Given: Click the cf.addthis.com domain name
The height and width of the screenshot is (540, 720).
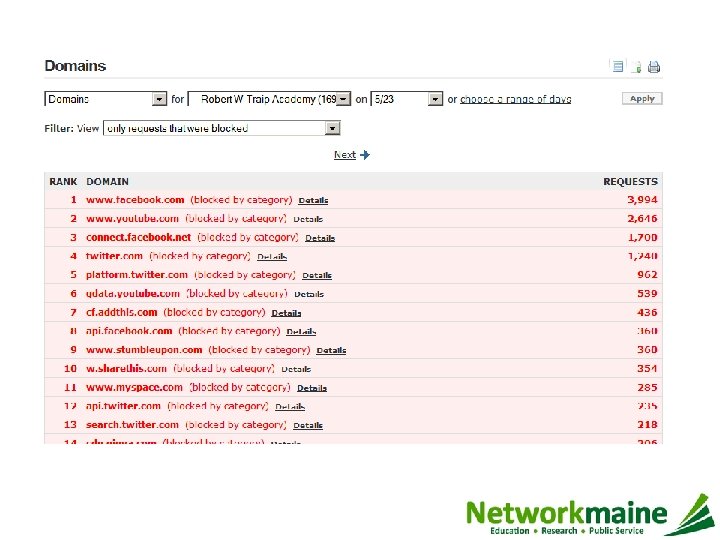Looking at the screenshot, I should (x=122, y=312).
